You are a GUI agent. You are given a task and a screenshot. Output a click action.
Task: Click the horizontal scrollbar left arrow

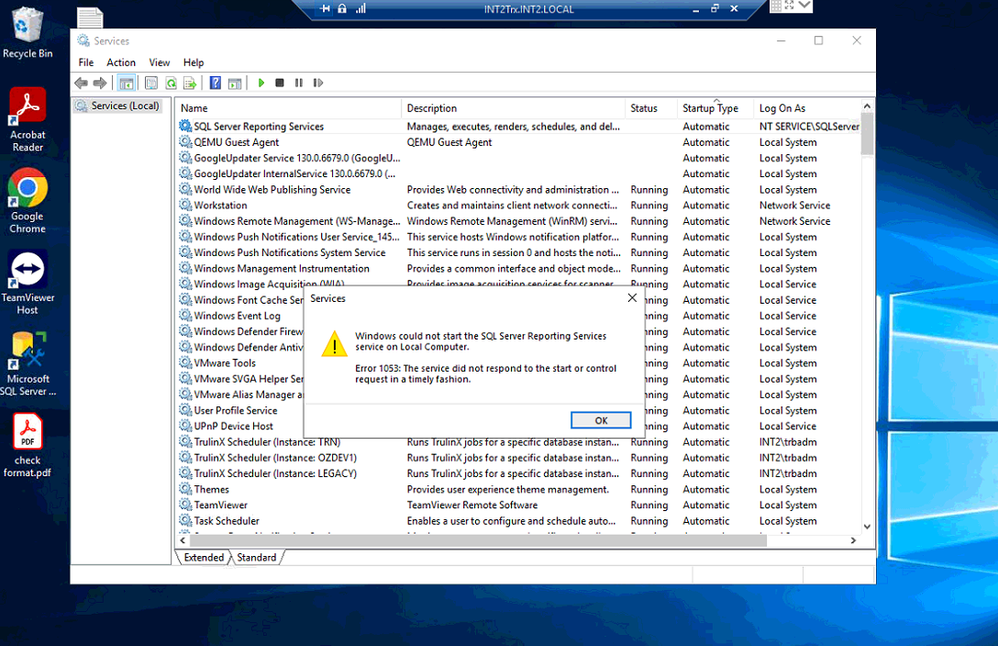[x=183, y=540]
